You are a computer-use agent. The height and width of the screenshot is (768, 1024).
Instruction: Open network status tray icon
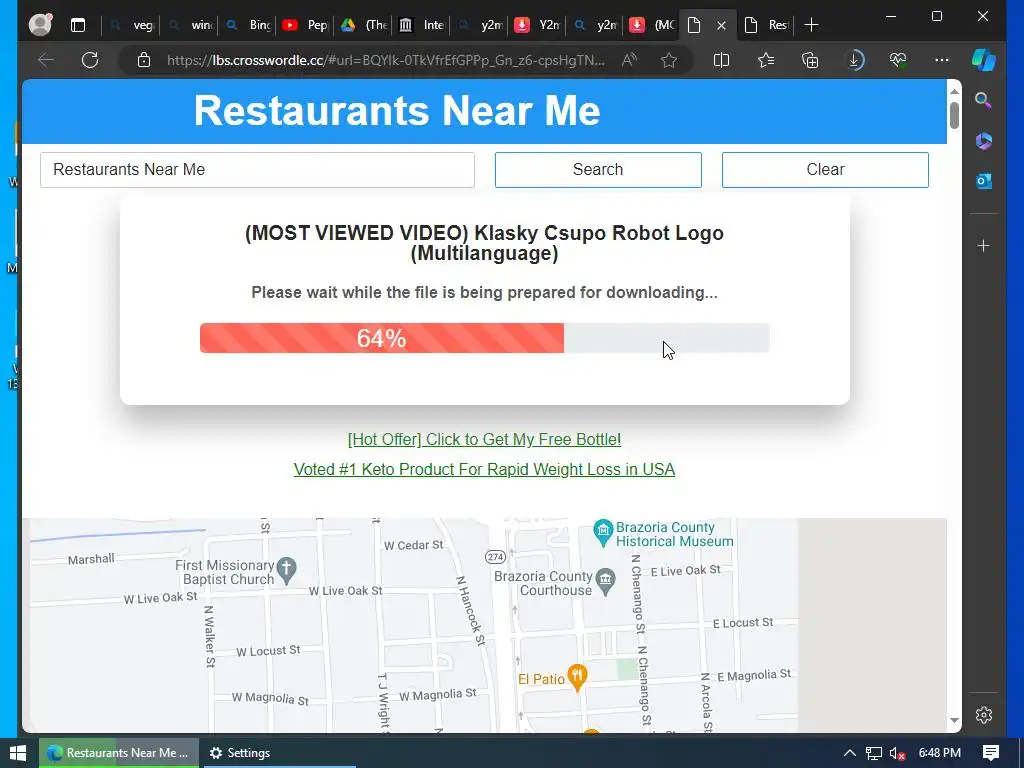[873, 753]
